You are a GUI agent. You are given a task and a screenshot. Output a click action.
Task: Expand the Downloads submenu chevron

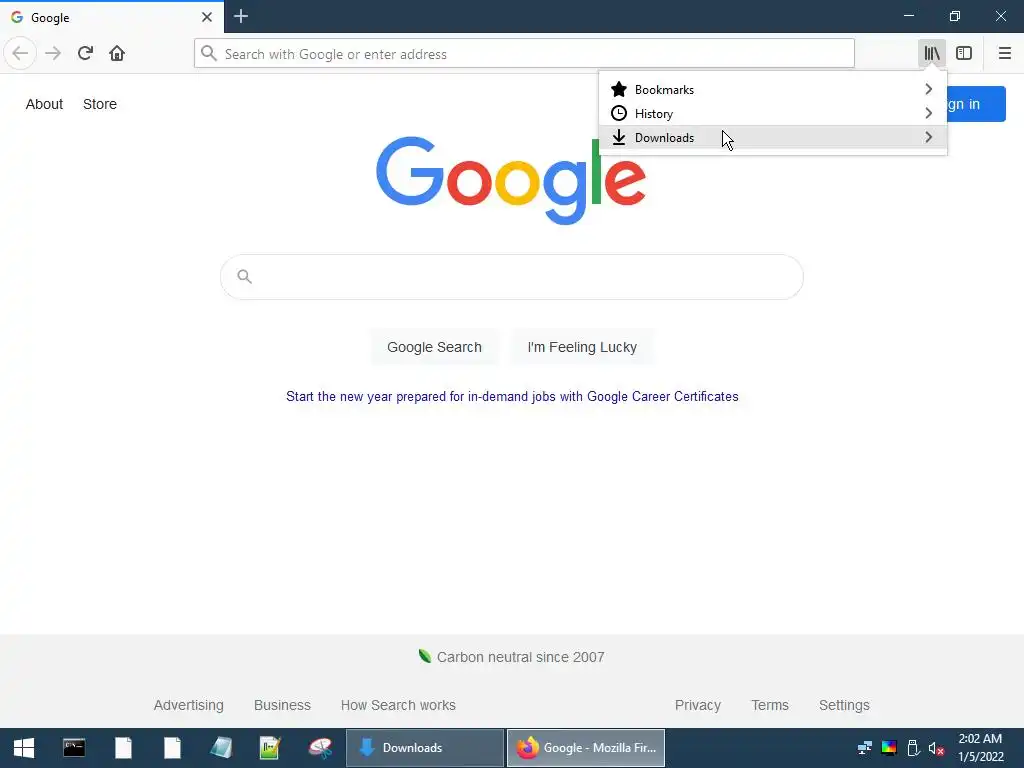(x=929, y=137)
